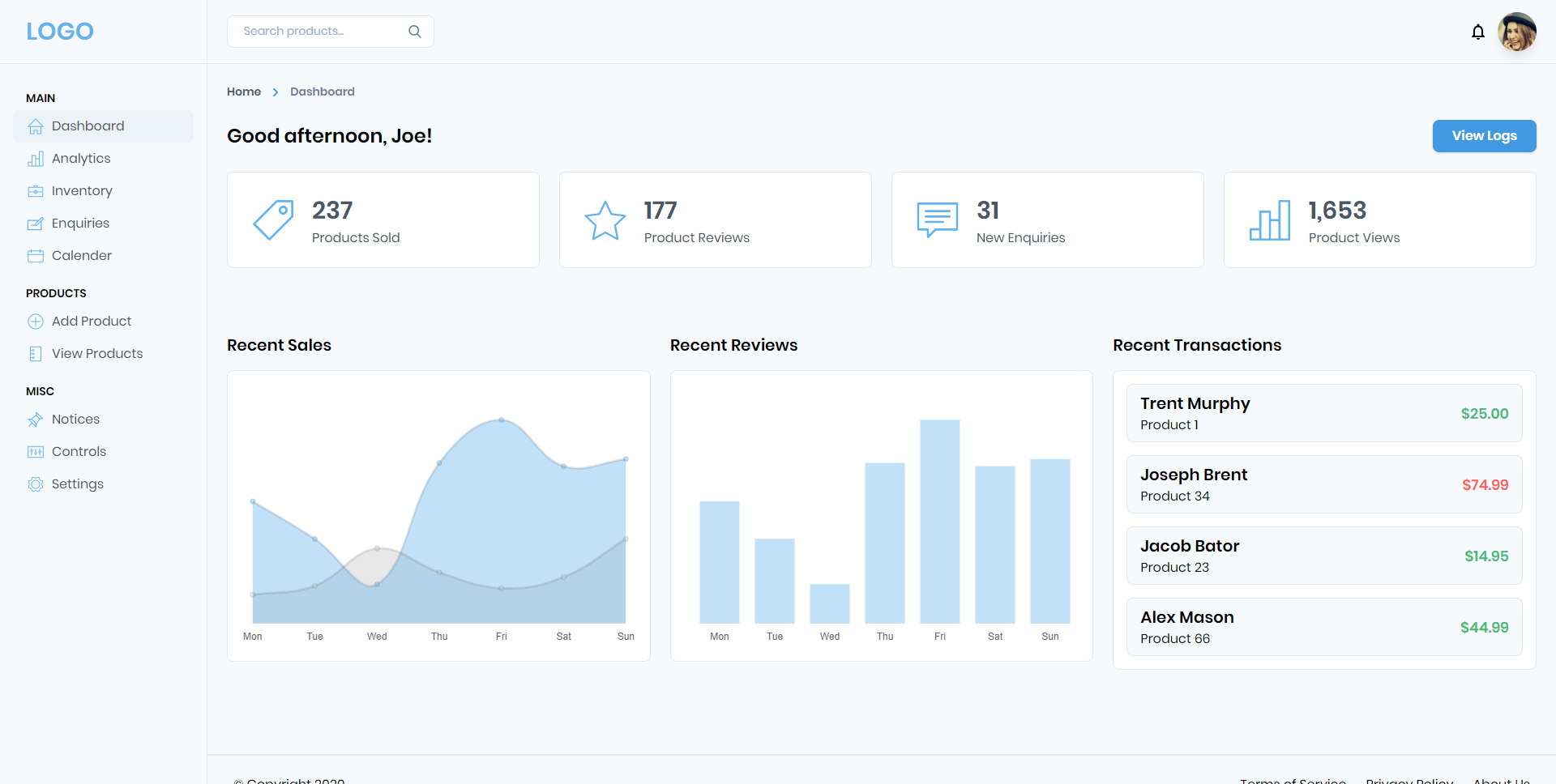
Task: Click the Product Reviews star icon
Action: click(605, 220)
